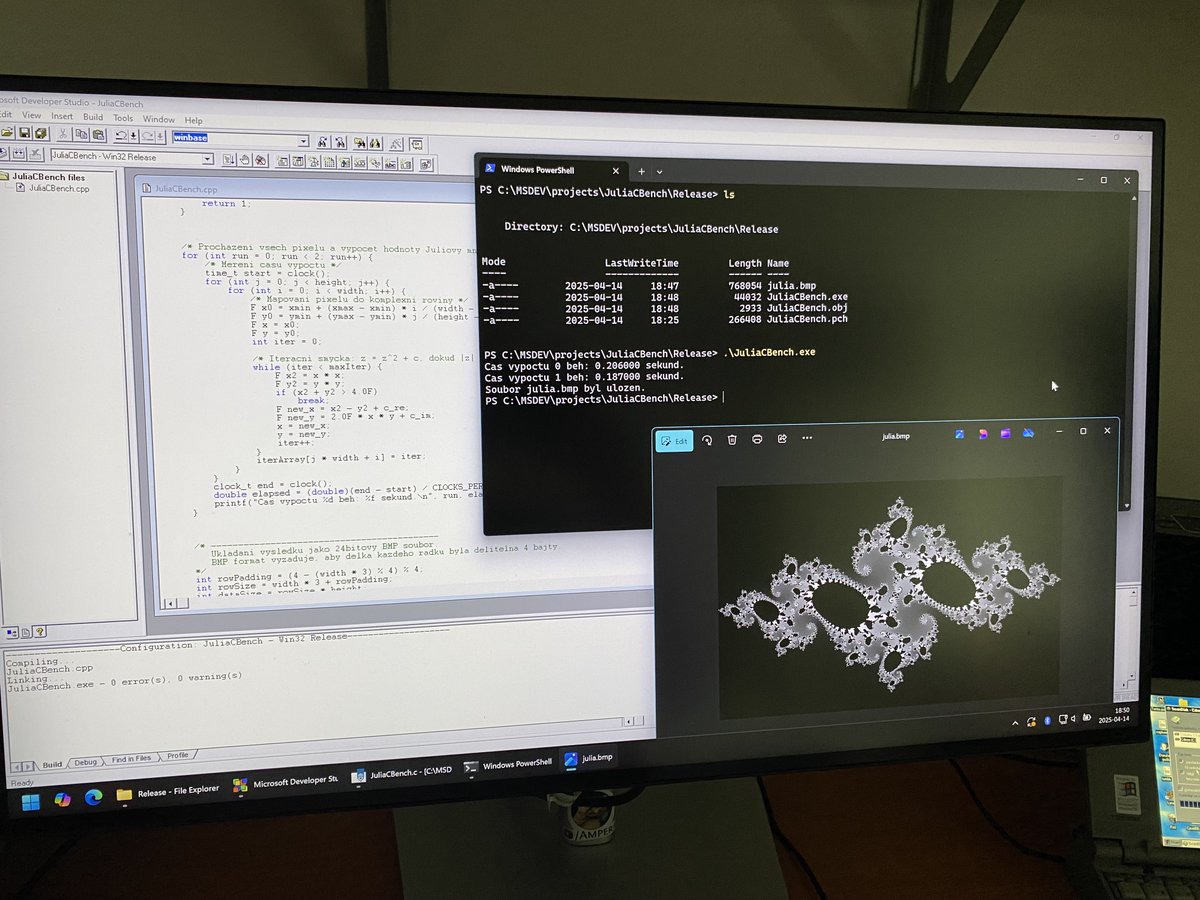Click julia.bmp in the PowerShell directory listing

791,286
